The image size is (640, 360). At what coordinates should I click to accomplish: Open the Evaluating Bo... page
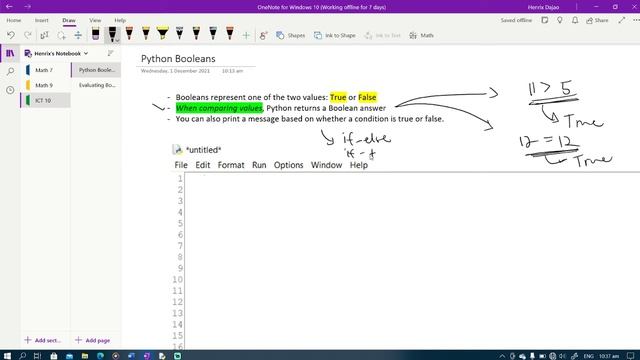click(96, 85)
